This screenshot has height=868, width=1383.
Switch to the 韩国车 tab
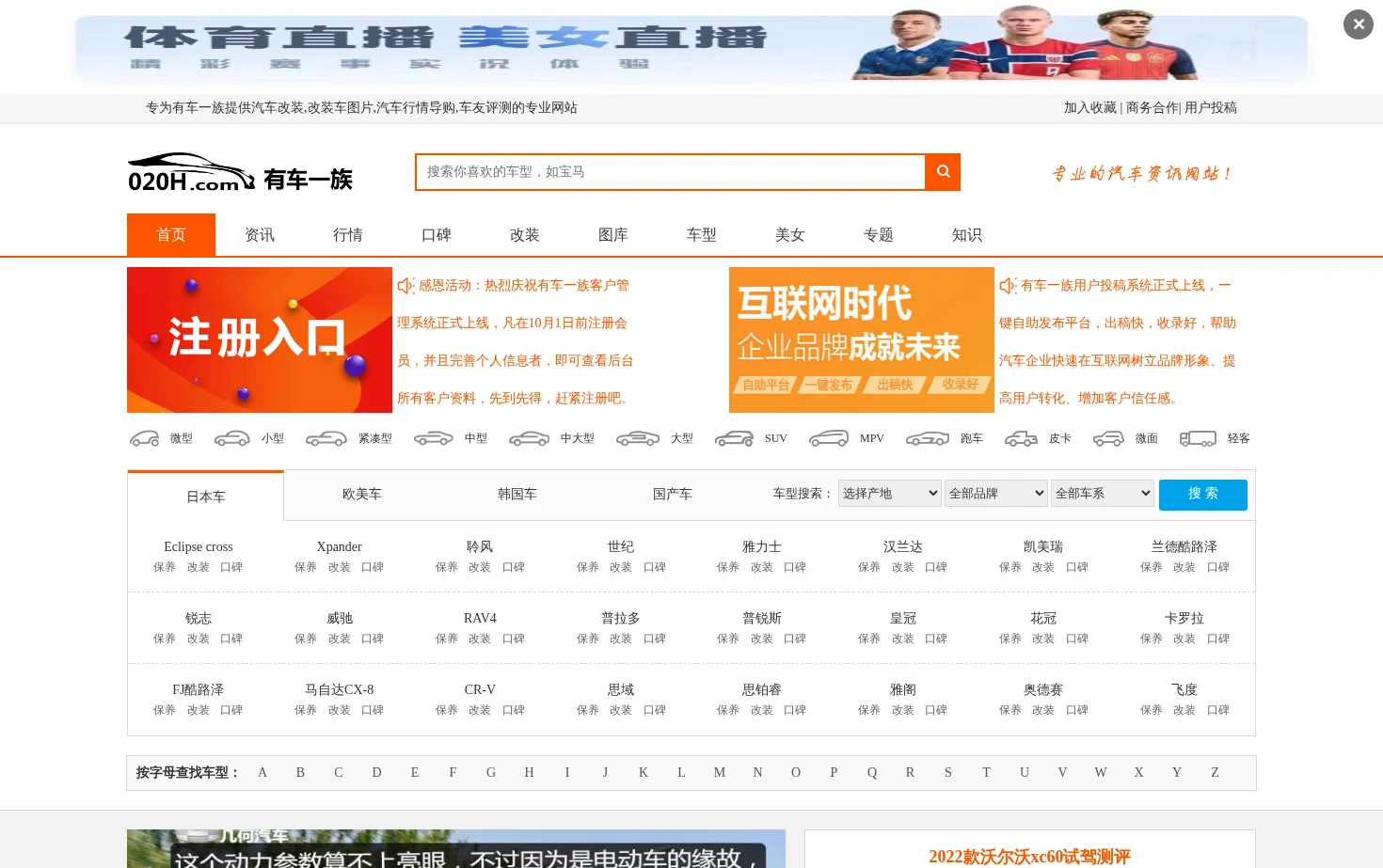click(x=517, y=494)
